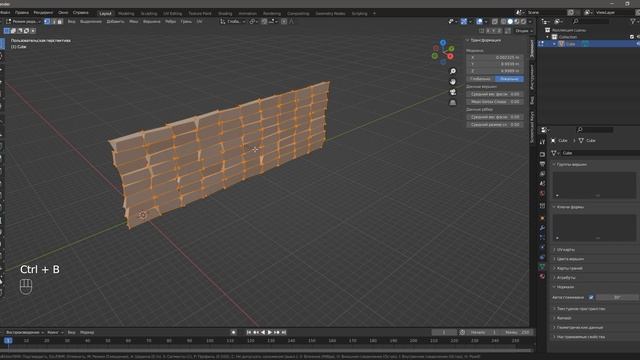
Task: Click the X median coordinate field
Action: tap(495, 58)
